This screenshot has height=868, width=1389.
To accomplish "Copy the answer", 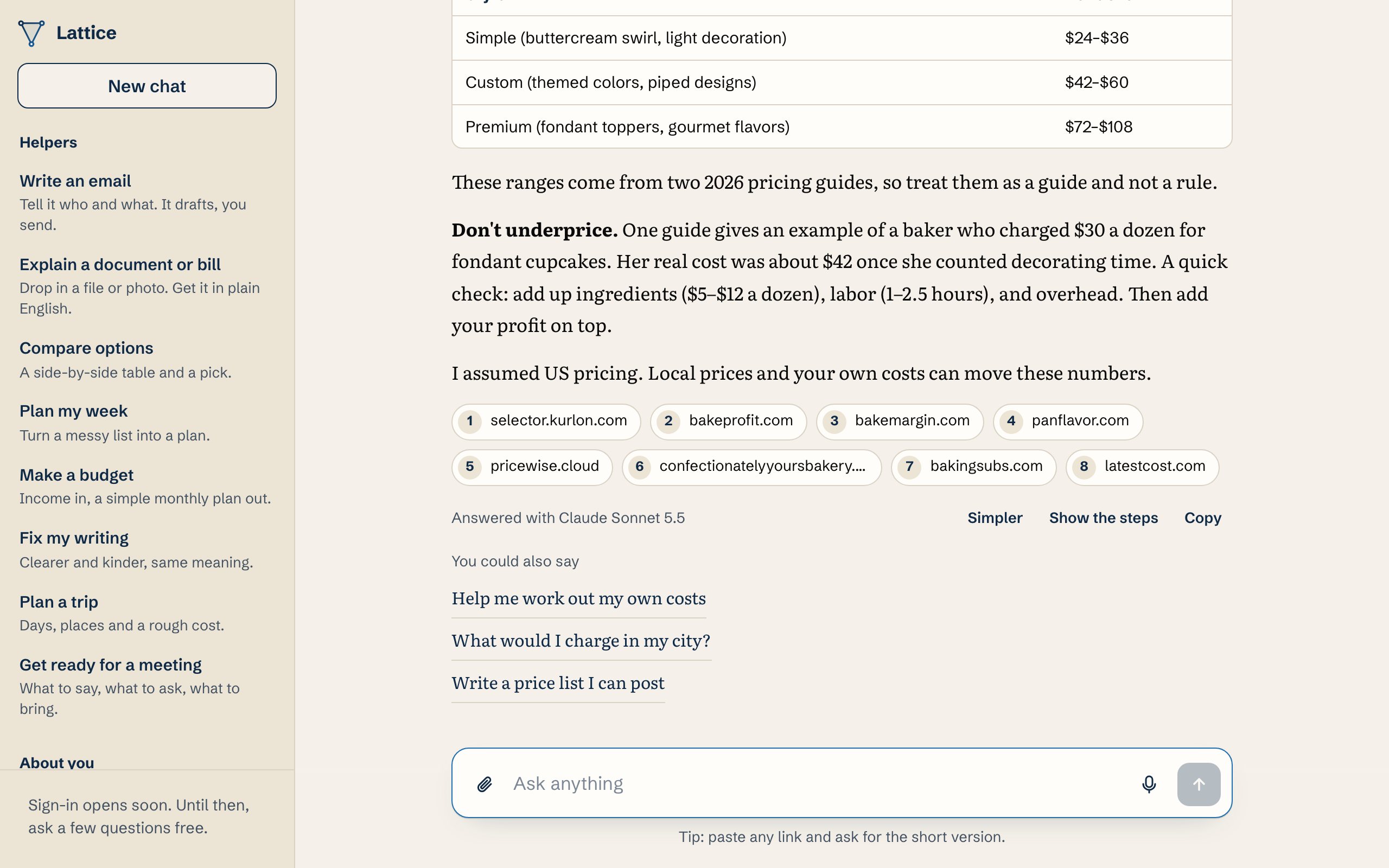I will pos(1202,518).
